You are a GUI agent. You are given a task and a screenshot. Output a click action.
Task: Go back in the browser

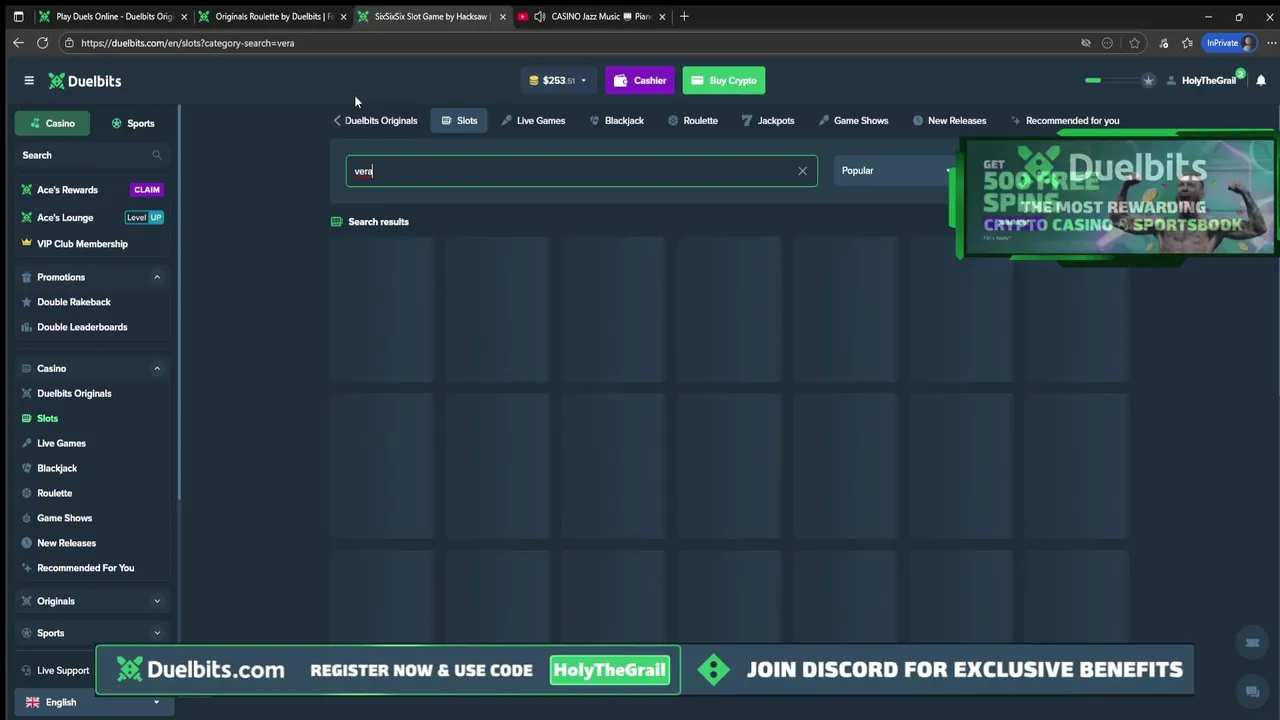pyautogui.click(x=18, y=43)
